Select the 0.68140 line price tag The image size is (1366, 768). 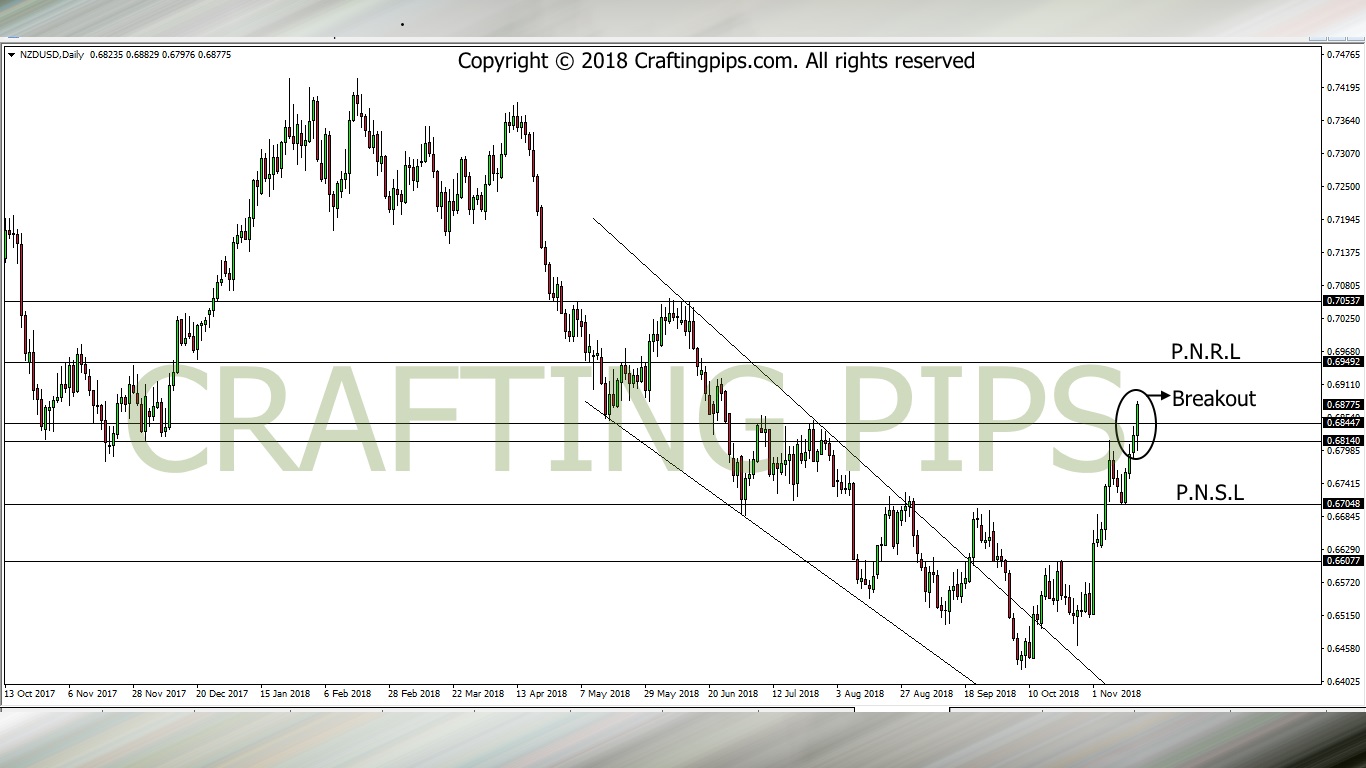click(x=1342, y=441)
